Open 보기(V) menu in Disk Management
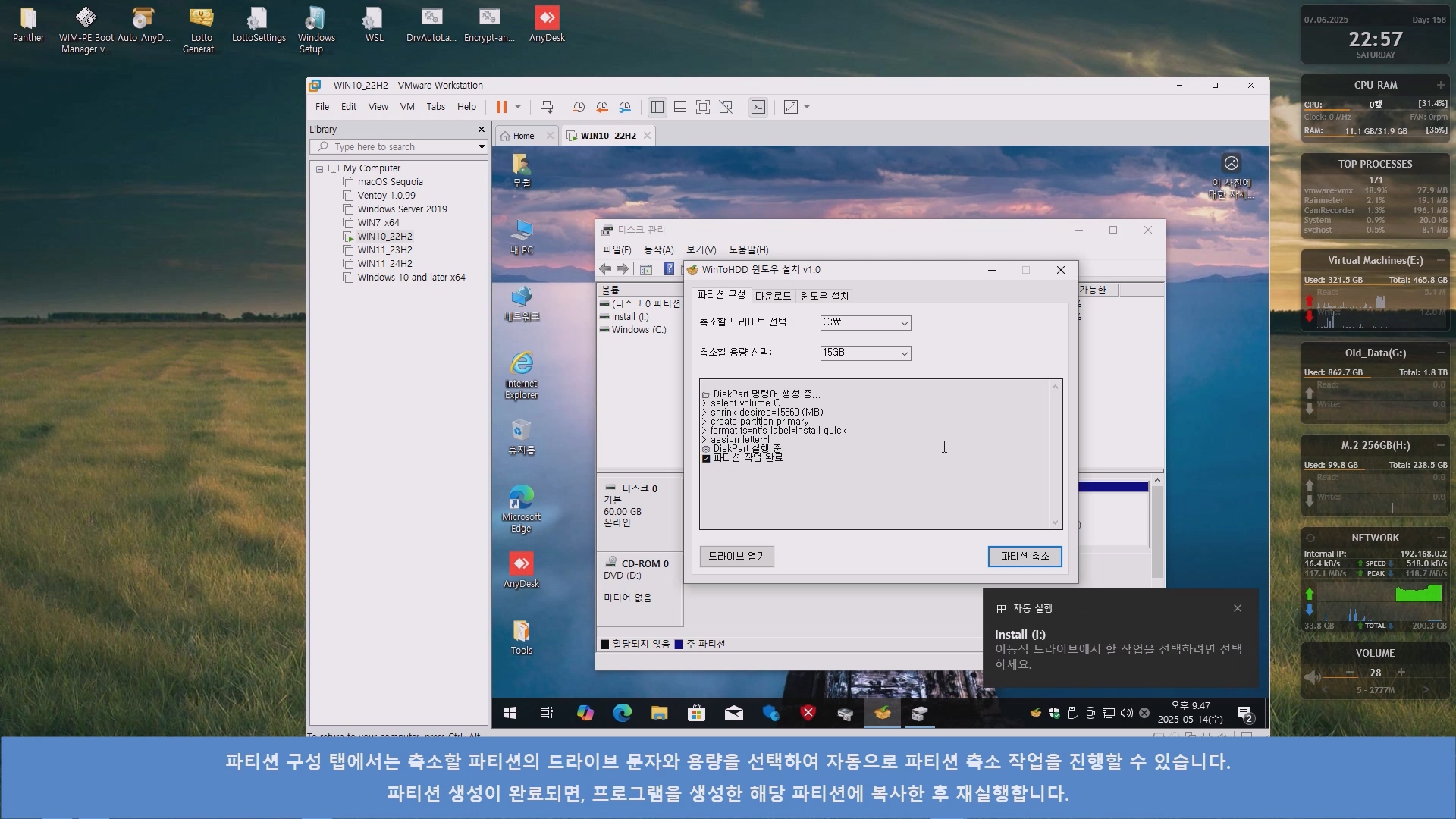The width and height of the screenshot is (1456, 819). 701,249
